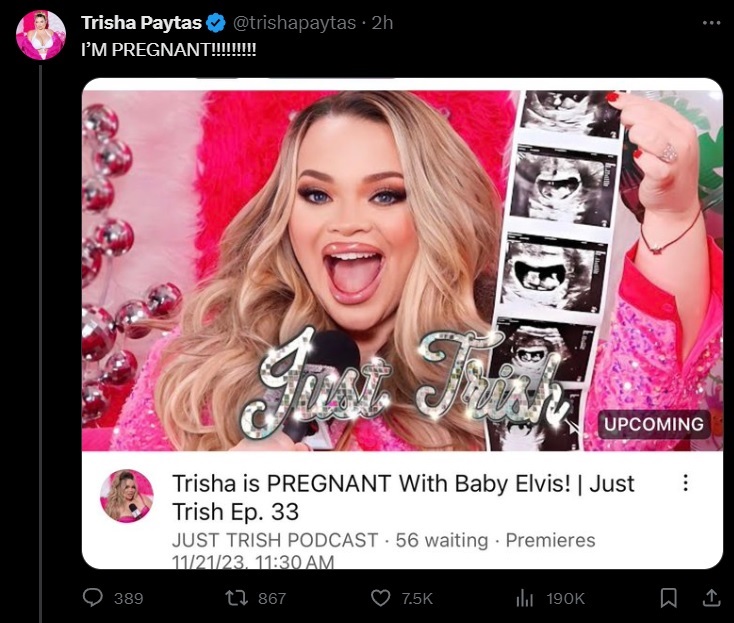Open the Just Trish video thumbnail
This screenshot has width=734, height=623.
[x=403, y=271]
